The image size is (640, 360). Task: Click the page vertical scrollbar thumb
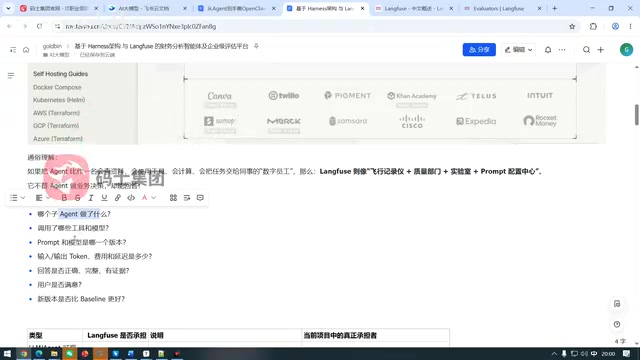tap(636, 115)
